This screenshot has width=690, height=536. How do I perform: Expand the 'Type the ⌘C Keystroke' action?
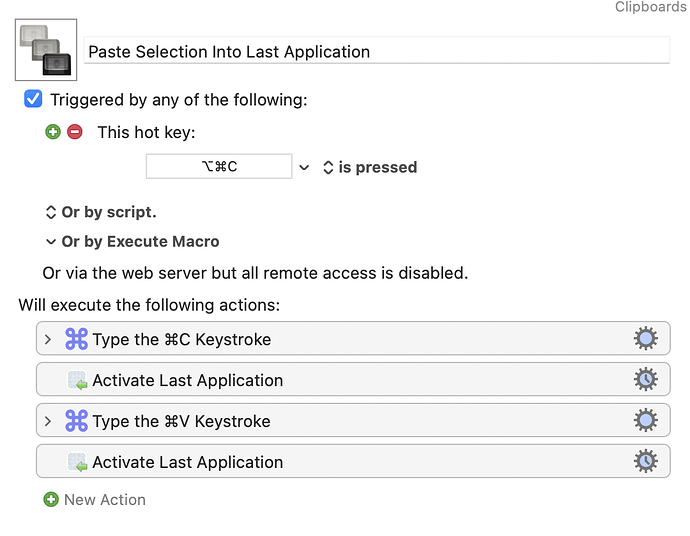48,339
